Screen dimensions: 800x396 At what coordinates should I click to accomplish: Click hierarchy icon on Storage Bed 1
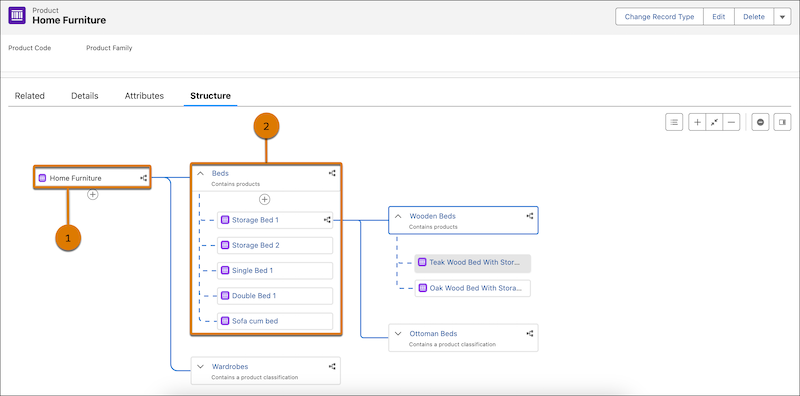pyautogui.click(x=327, y=220)
